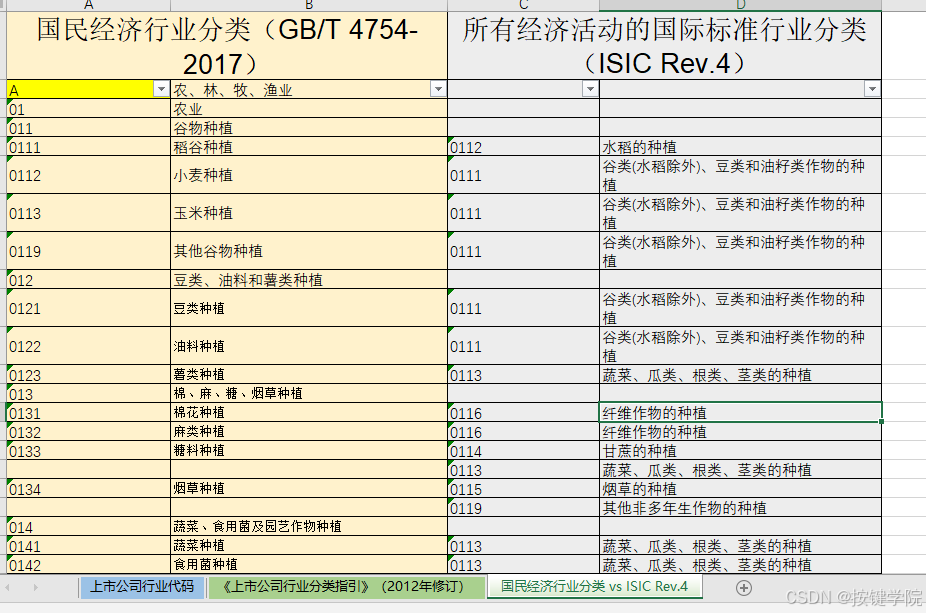926x613 pixels.
Task: Add a new sheet with plus icon
Action: pyautogui.click(x=744, y=588)
